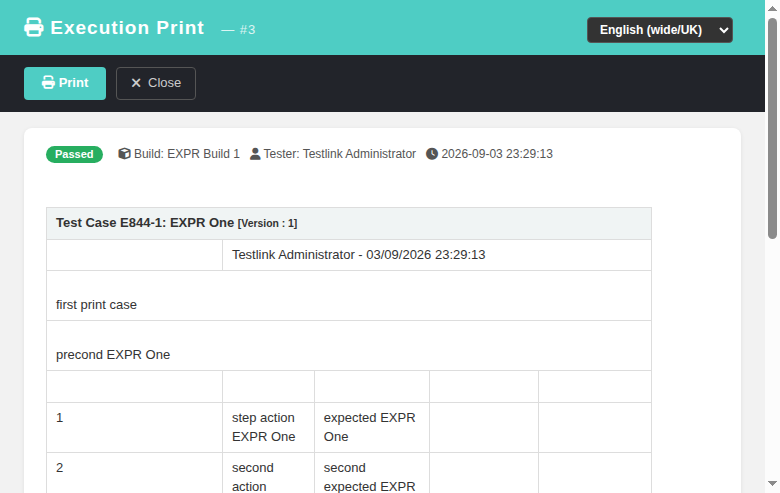Viewport: 780px width, 493px height.
Task: Click the vertical scrollbar thumb
Action: click(x=772, y=128)
